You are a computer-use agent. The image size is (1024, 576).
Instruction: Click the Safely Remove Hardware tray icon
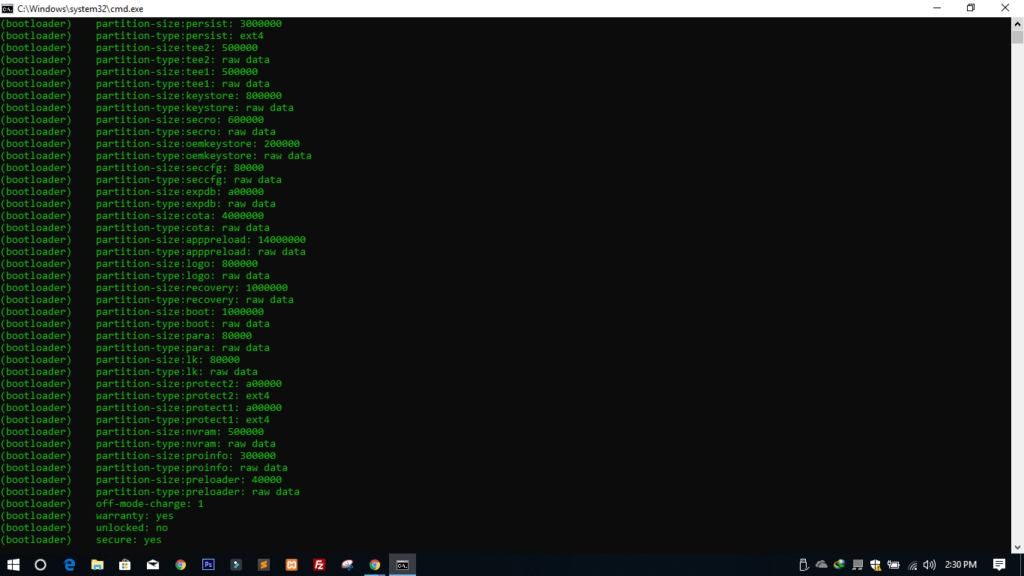tap(805, 565)
